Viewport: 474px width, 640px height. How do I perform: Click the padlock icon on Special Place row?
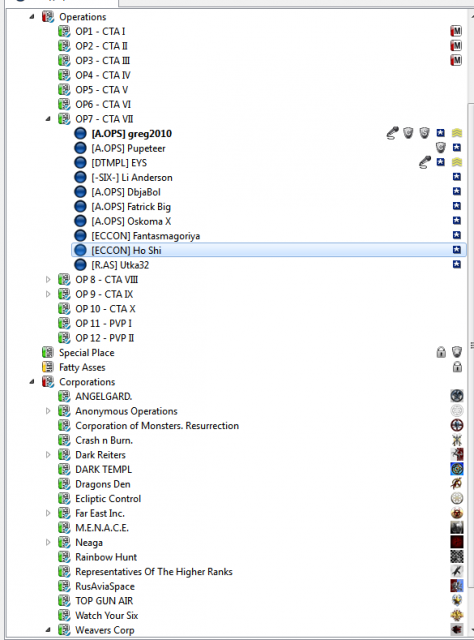[441, 352]
